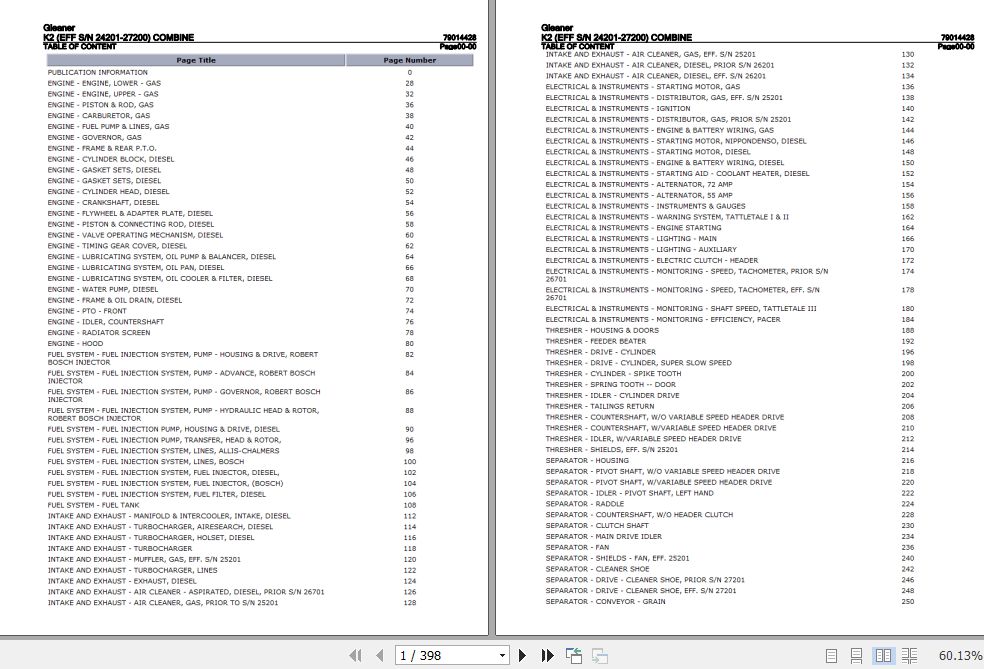Click ALTERNATOR, 72 AMP row
Screen dimensions: 984x669
tap(639, 185)
